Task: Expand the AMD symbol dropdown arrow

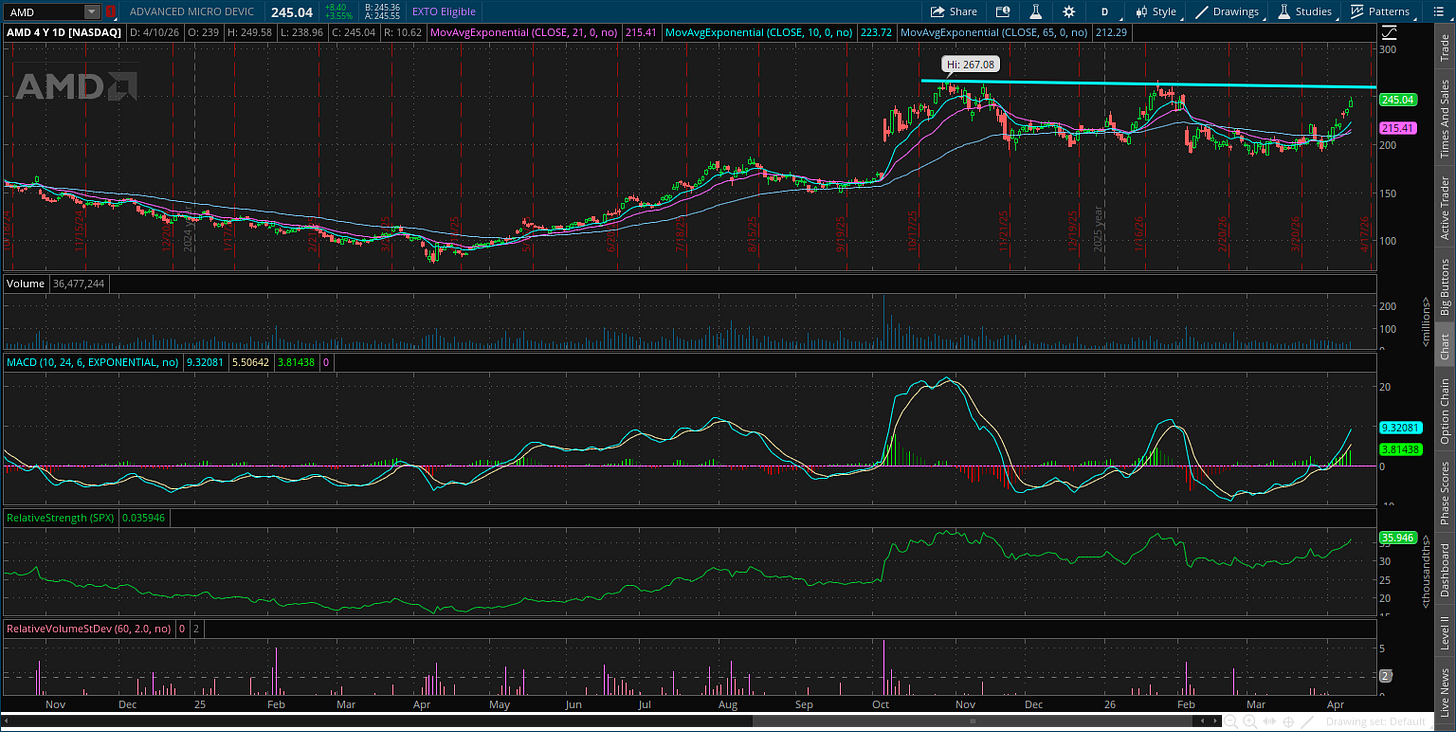Action: 92,12
